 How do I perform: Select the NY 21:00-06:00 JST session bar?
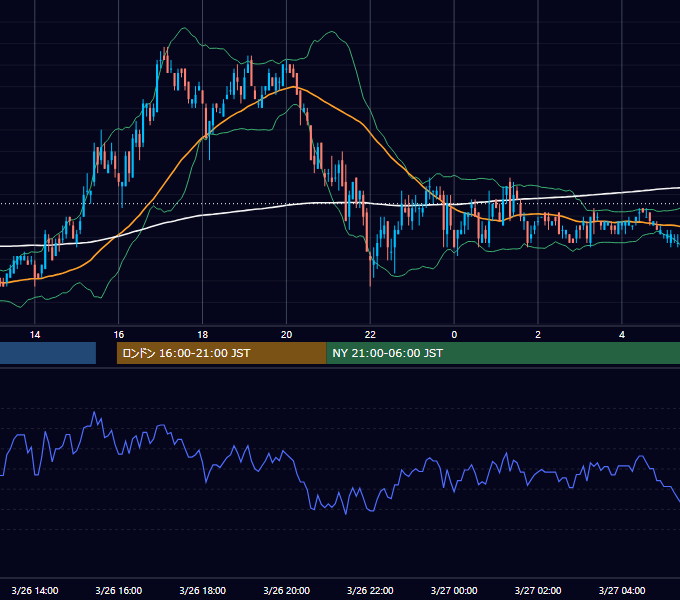click(x=503, y=353)
